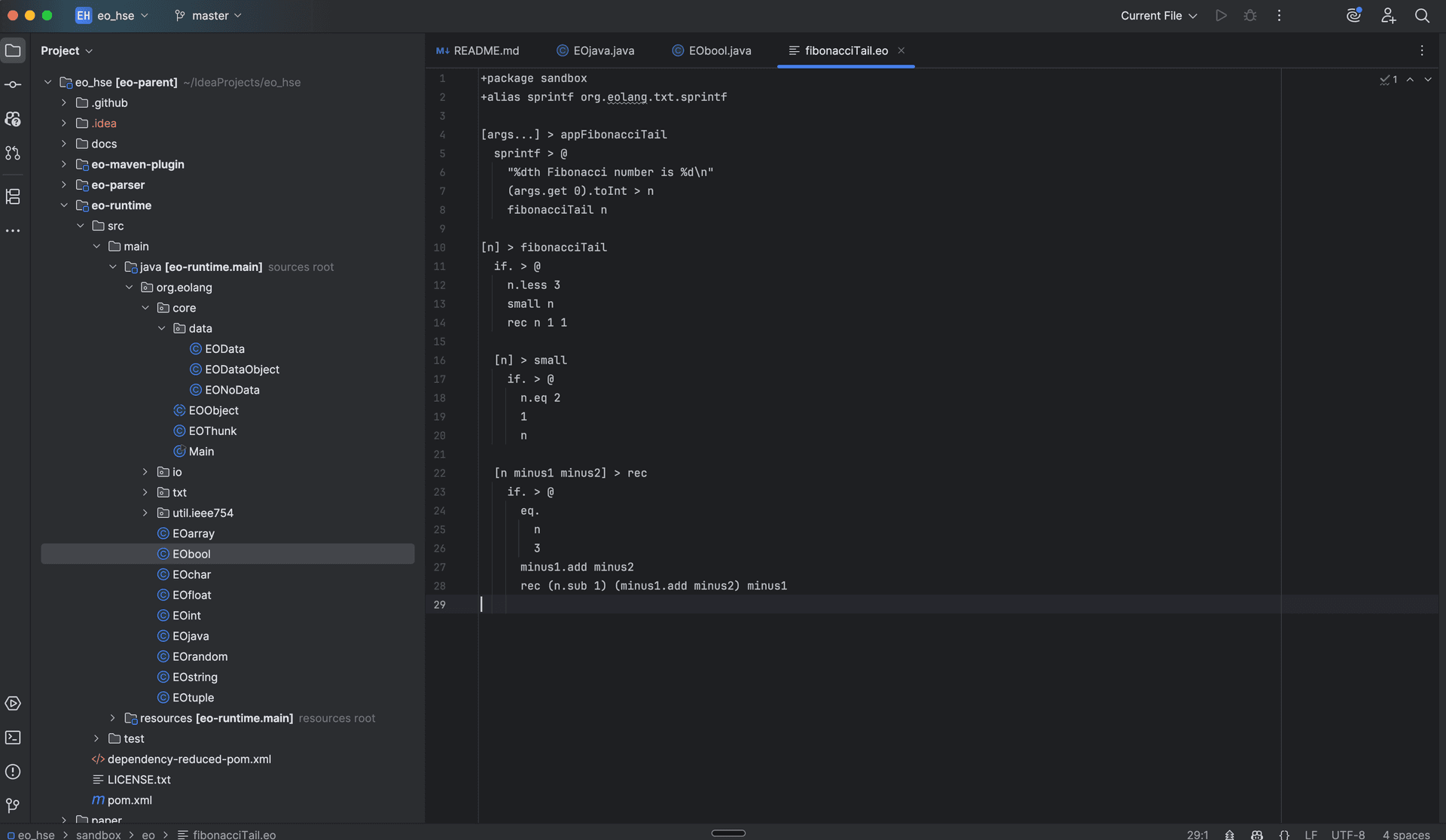This screenshot has width=1446, height=840.
Task: Click UTF-8 encoding in the status bar
Action: pyautogui.click(x=1348, y=835)
